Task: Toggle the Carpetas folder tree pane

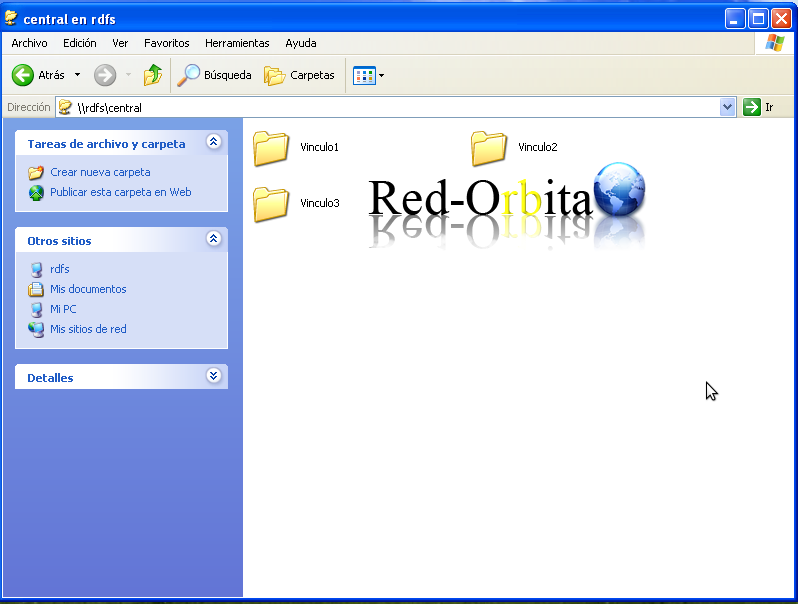Action: pos(299,75)
